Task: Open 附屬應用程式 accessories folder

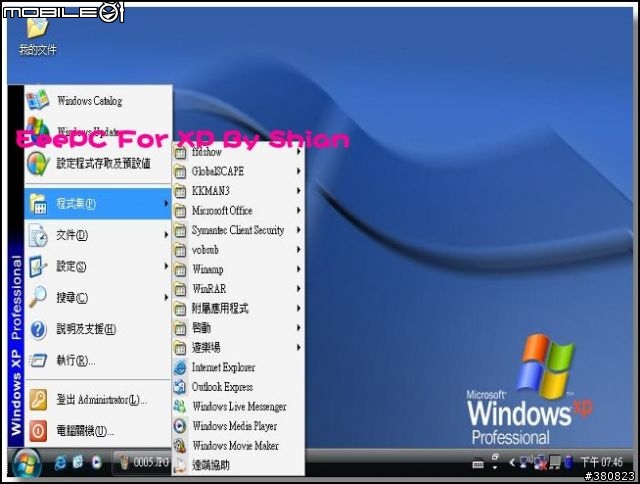Action: point(238,309)
